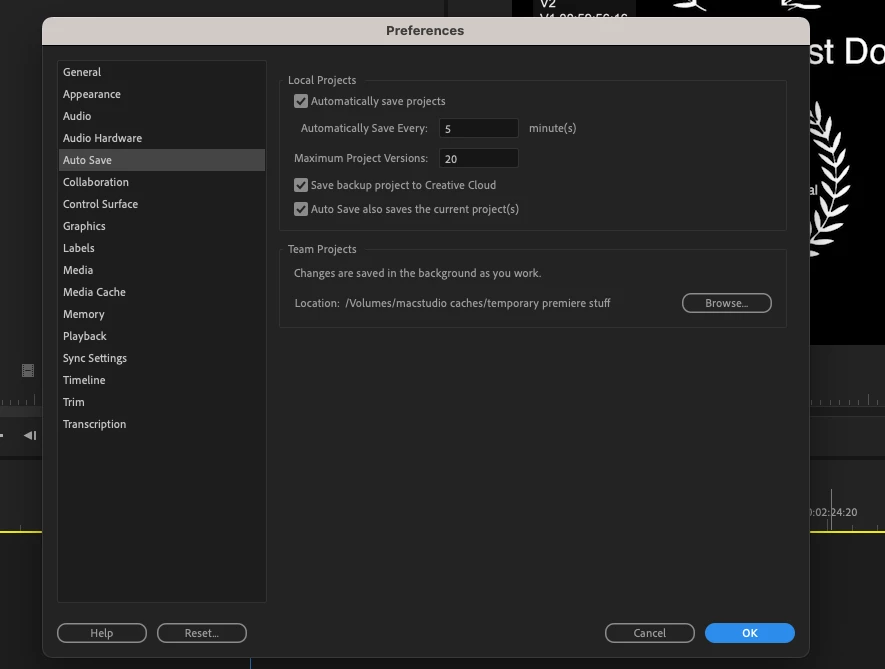This screenshot has height=669, width=885.
Task: Click the OK button
Action: point(750,633)
